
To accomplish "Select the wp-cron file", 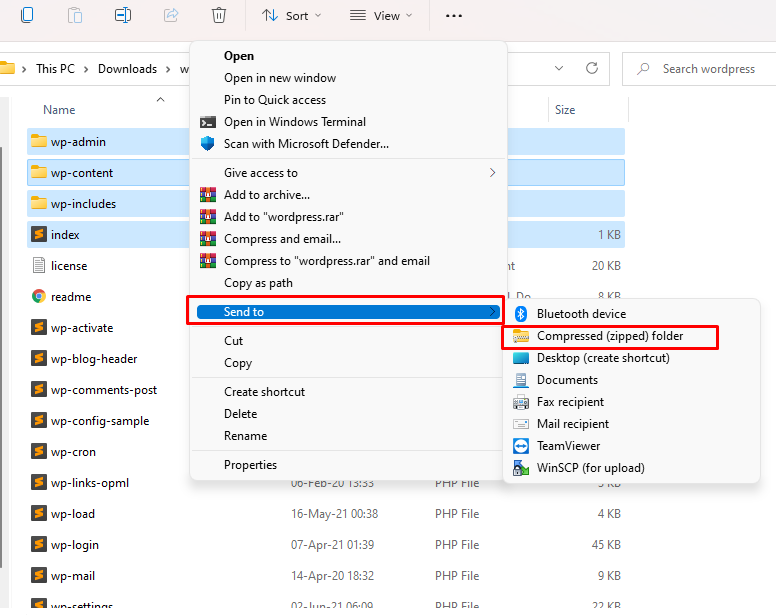I will pyautogui.click(x=63, y=452).
